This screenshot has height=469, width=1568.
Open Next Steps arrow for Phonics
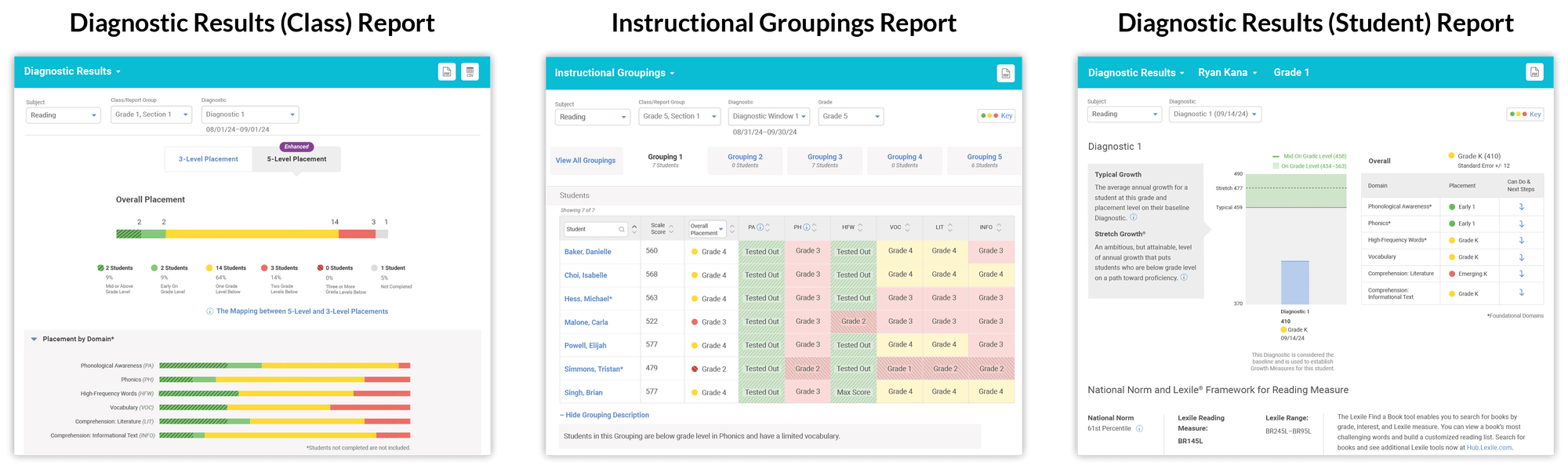pos(1521,224)
